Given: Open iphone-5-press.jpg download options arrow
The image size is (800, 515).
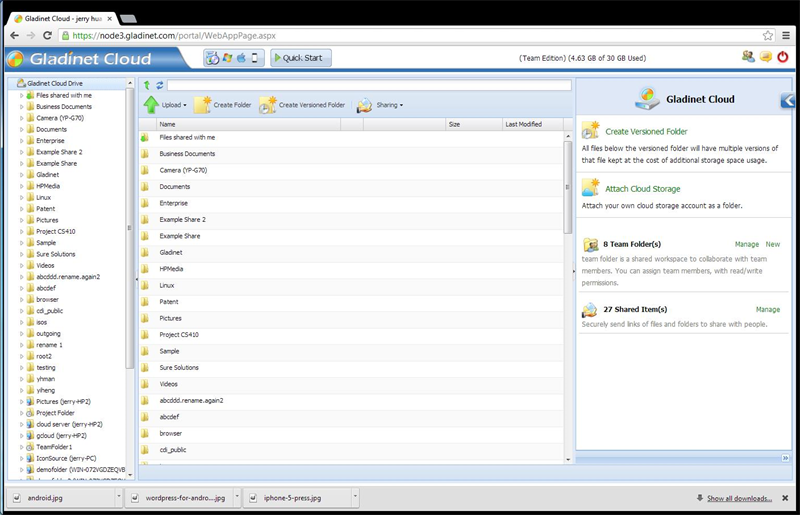Looking at the screenshot, I should coord(355,497).
